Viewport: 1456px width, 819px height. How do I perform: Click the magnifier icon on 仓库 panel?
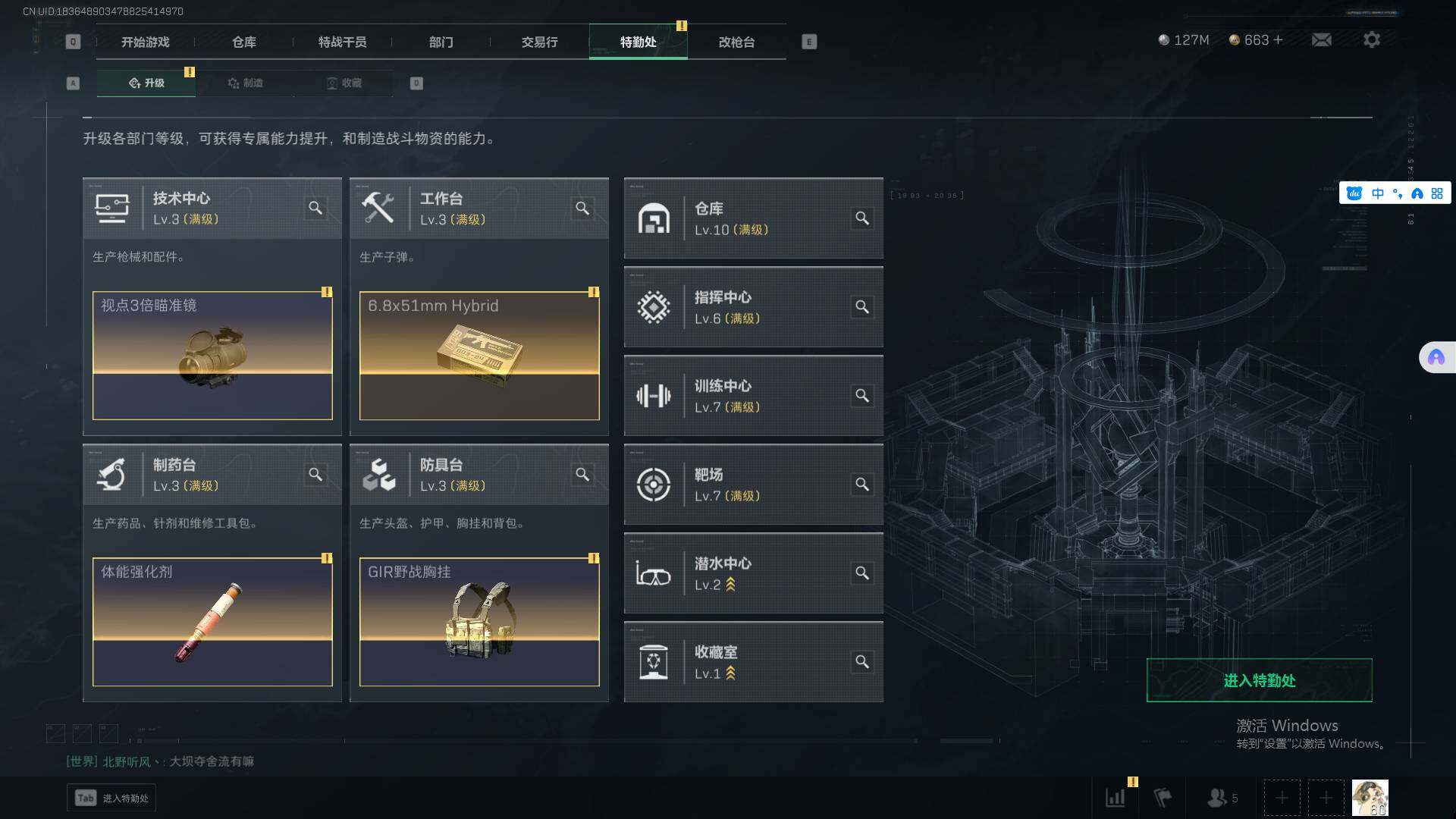click(862, 218)
